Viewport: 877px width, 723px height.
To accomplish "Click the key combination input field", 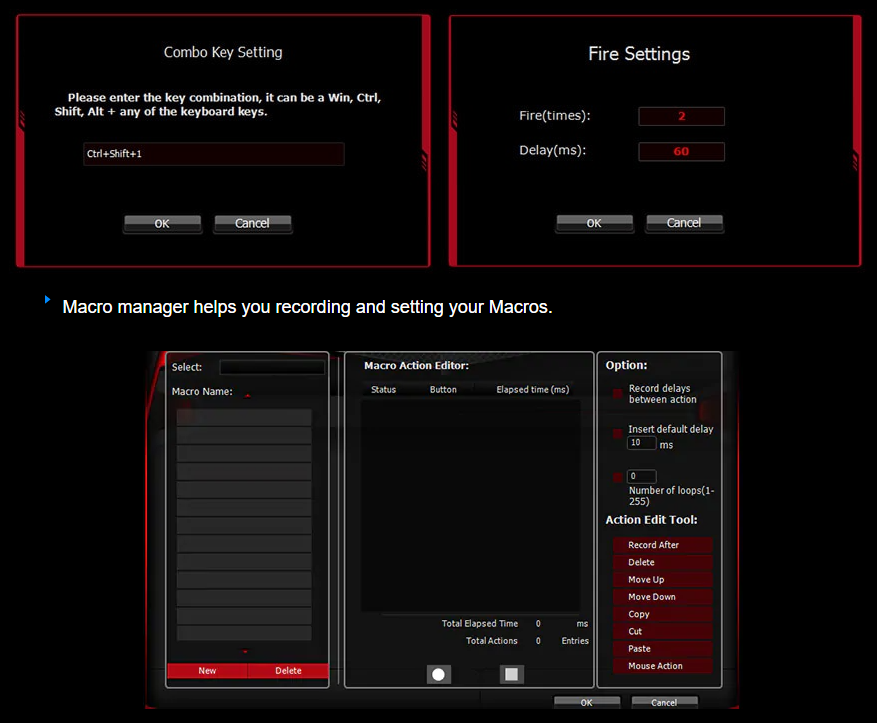I will click(x=214, y=154).
